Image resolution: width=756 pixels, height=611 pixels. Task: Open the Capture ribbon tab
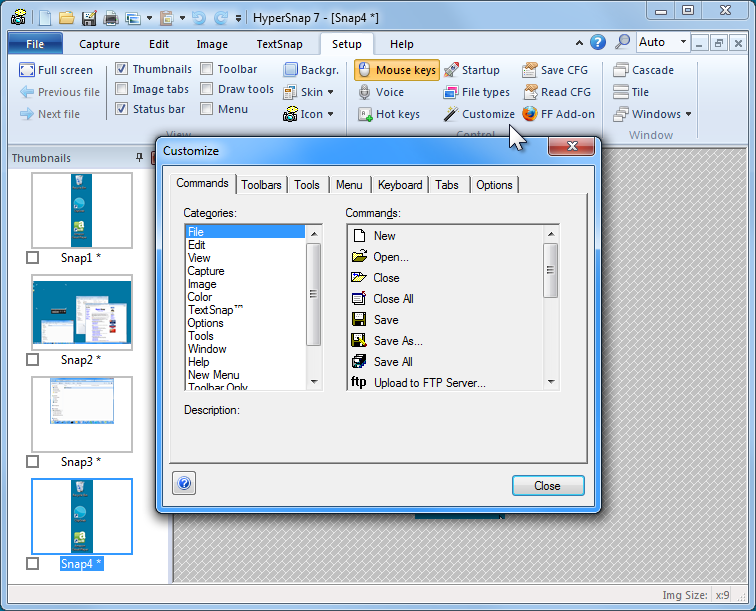pos(99,44)
